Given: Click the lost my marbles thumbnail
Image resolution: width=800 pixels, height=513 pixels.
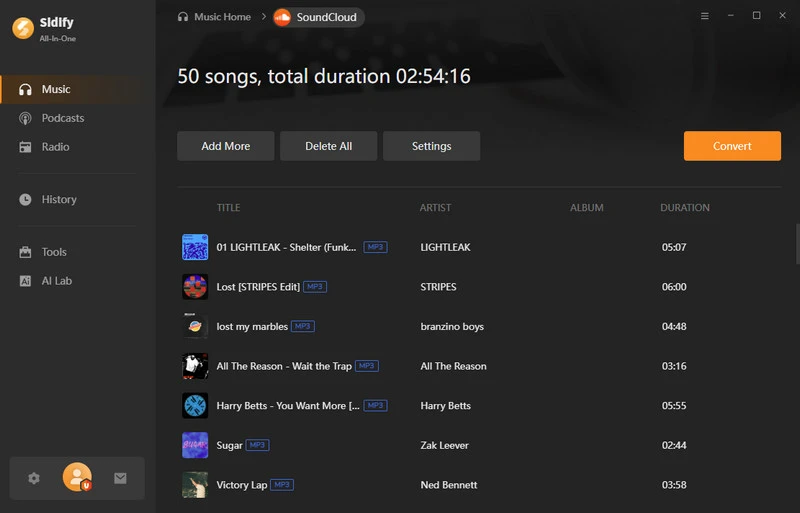Looking at the screenshot, I should [195, 326].
